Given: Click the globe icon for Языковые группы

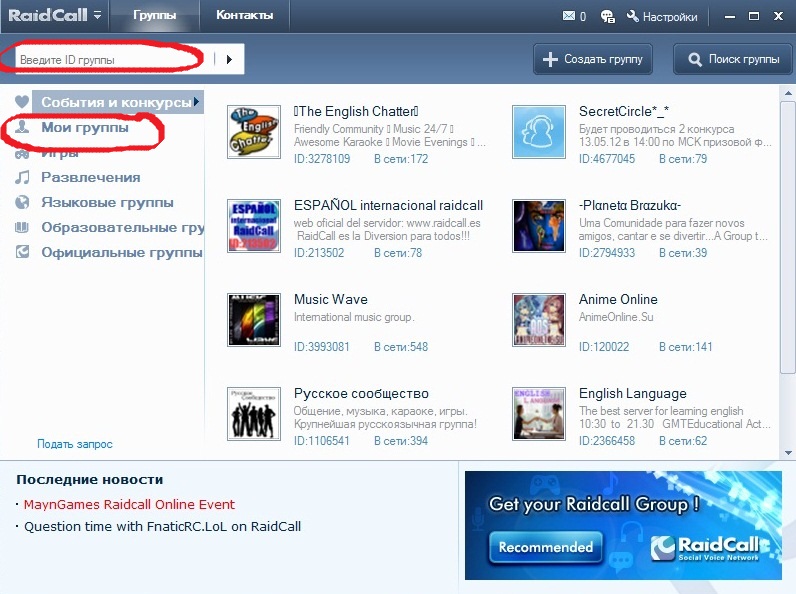Looking at the screenshot, I should [x=22, y=202].
